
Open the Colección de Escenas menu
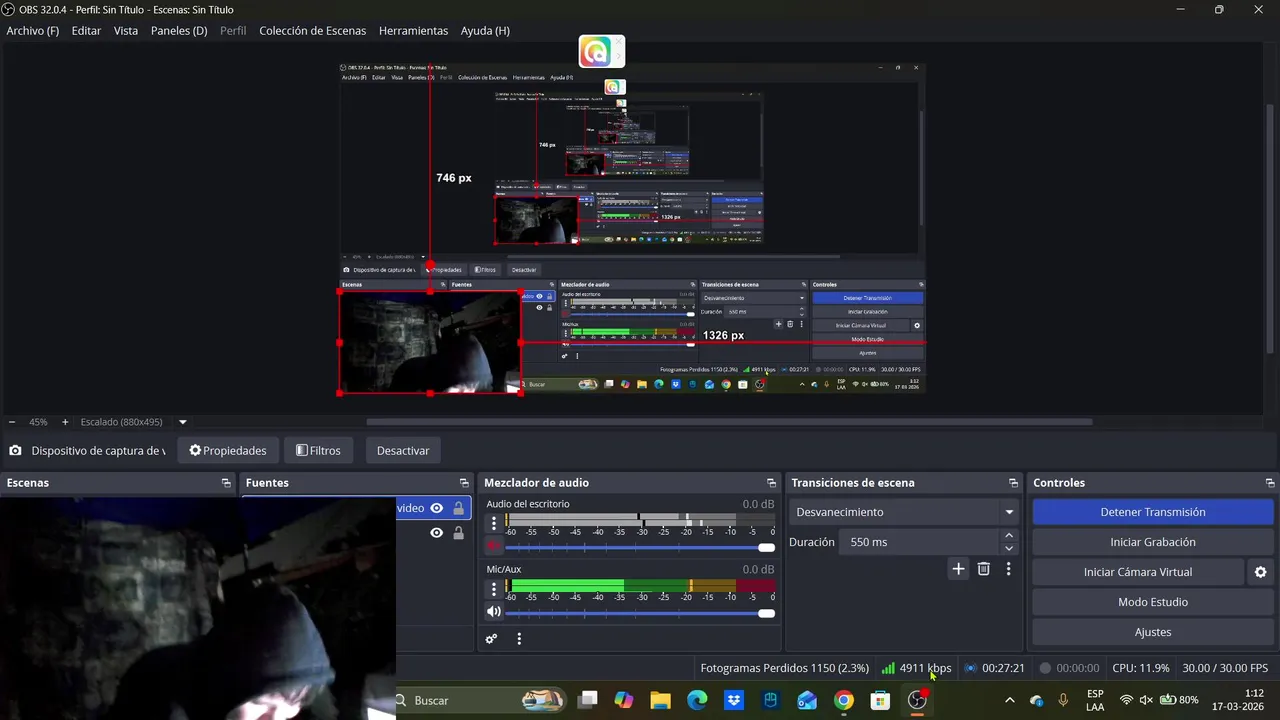pyautogui.click(x=313, y=31)
